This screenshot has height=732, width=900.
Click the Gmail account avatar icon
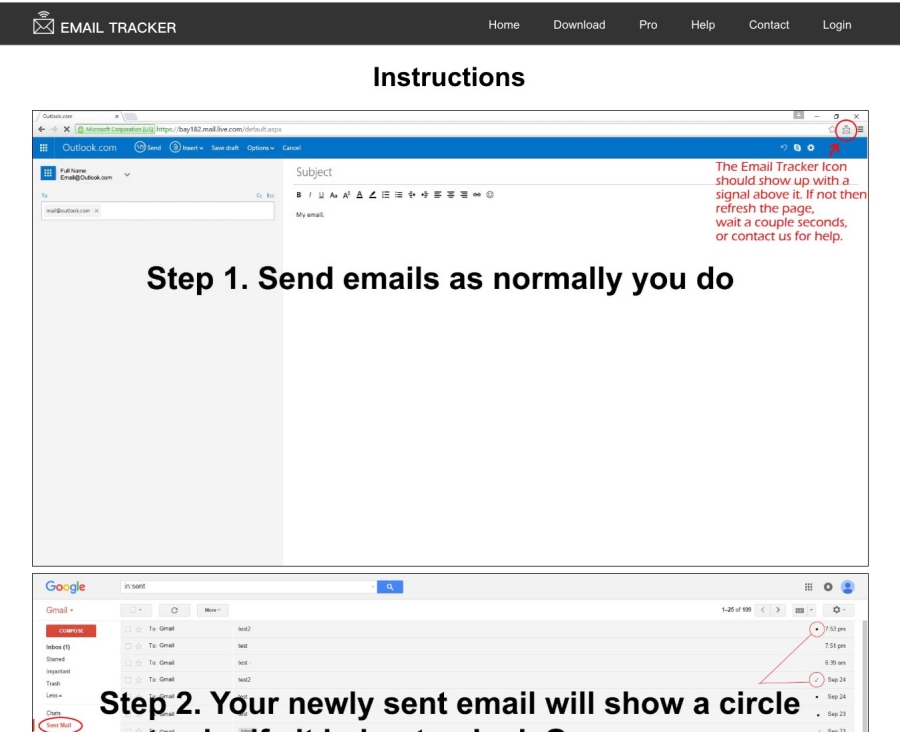[x=847, y=587]
